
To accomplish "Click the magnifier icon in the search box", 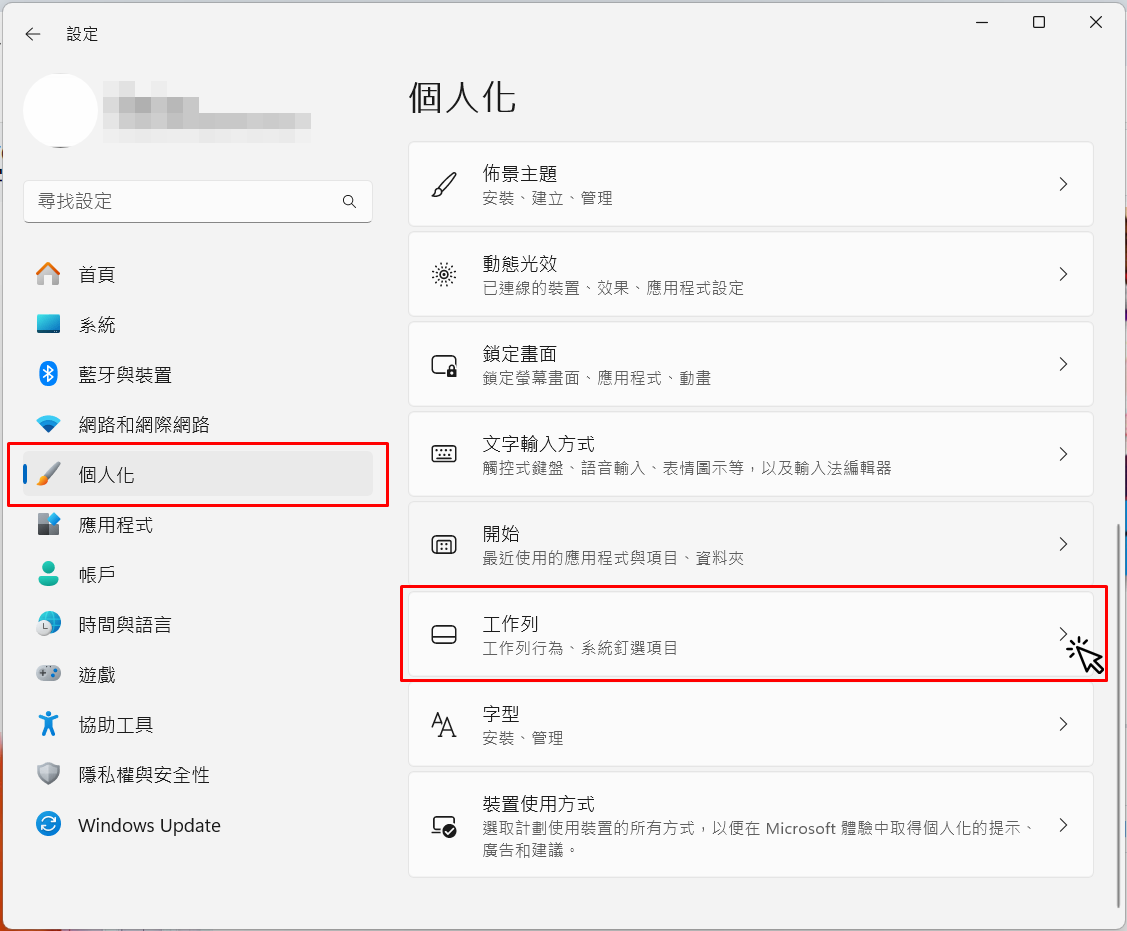I will (x=349, y=201).
